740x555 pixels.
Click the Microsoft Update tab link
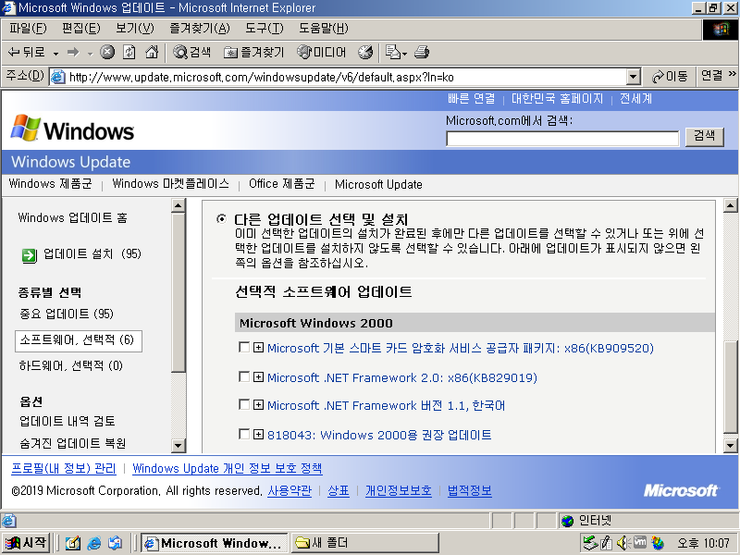[378, 184]
